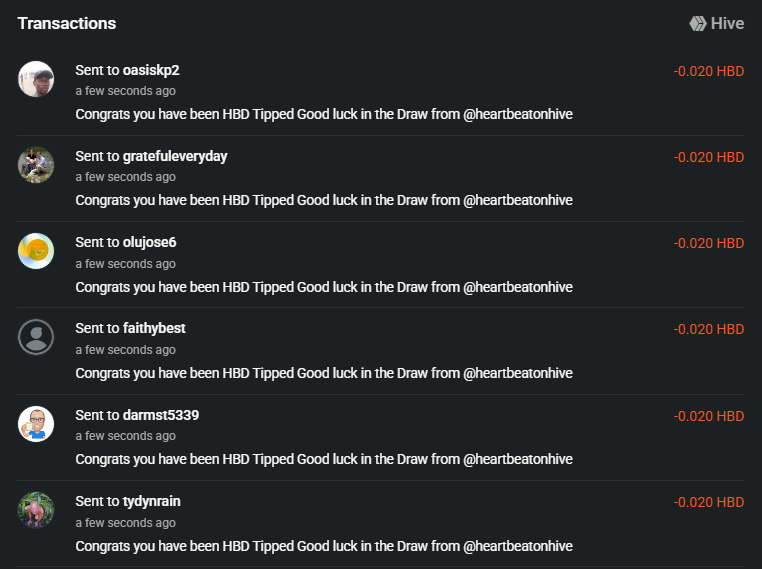Image resolution: width=762 pixels, height=569 pixels.
Task: Click the timestamp under the olujose6 transfer
Action: click(x=125, y=264)
